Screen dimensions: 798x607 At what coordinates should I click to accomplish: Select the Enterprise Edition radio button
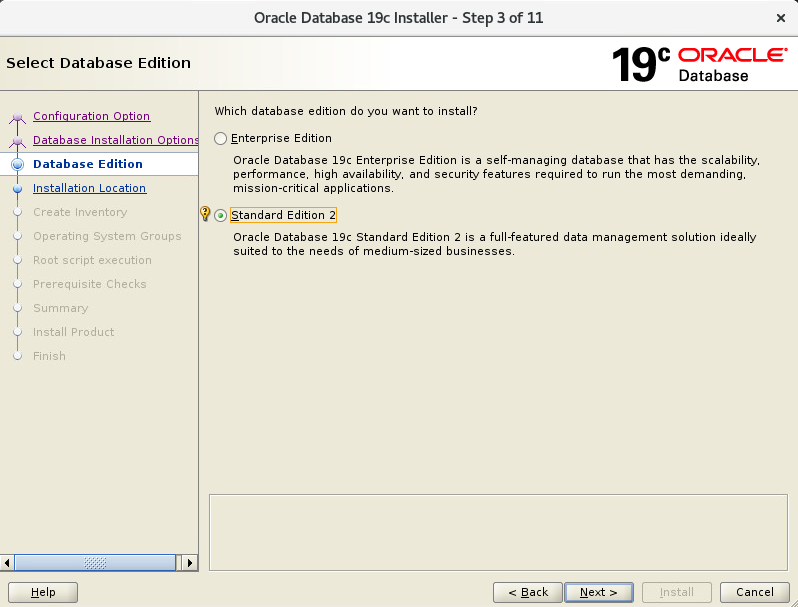click(220, 138)
